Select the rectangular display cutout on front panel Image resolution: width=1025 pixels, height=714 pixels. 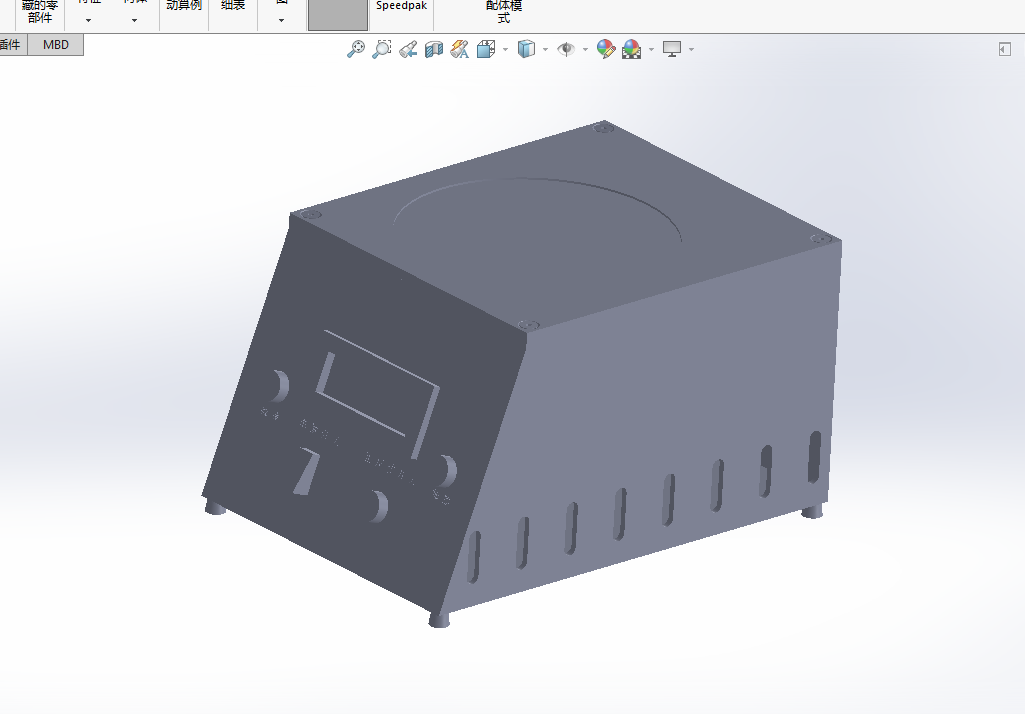378,394
